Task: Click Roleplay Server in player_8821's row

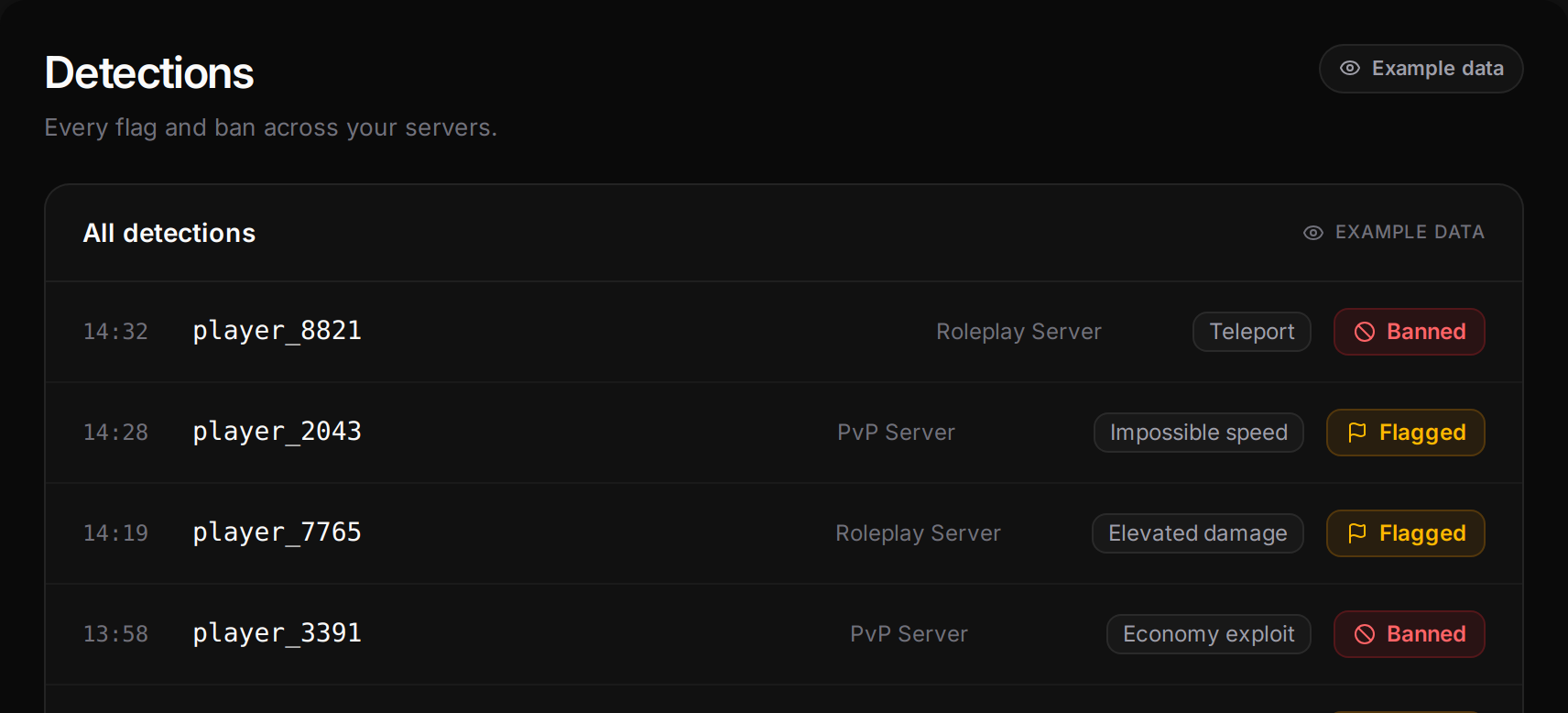Action: 1018,332
